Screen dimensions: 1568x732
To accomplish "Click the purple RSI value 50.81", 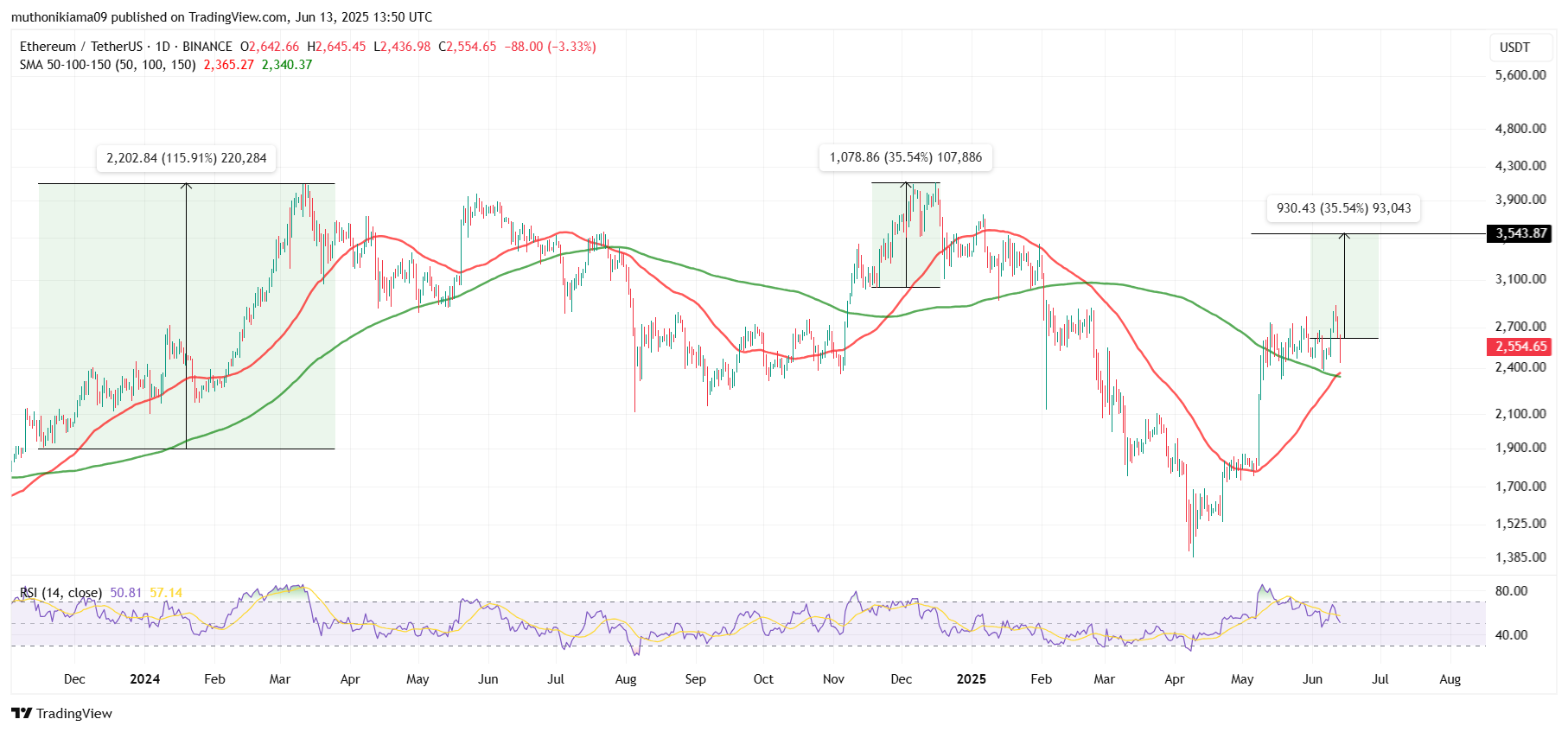I will point(125,593).
